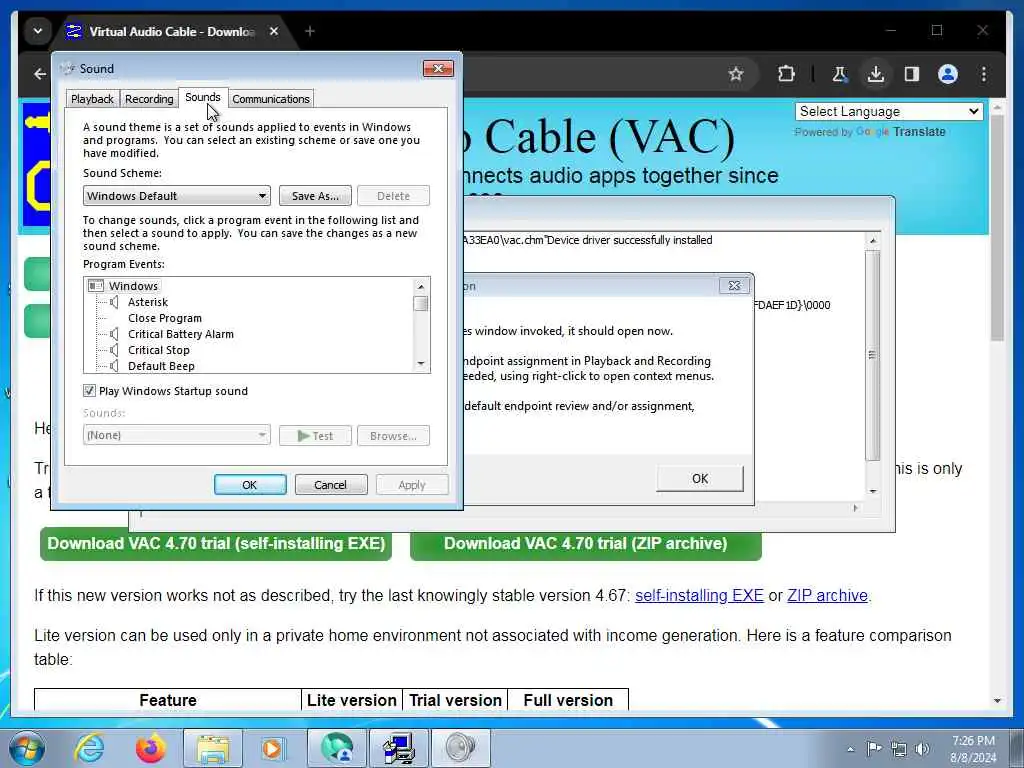Screen dimensions: 1024x768
Task: Open the Select Language dropdown
Action: 889,112
